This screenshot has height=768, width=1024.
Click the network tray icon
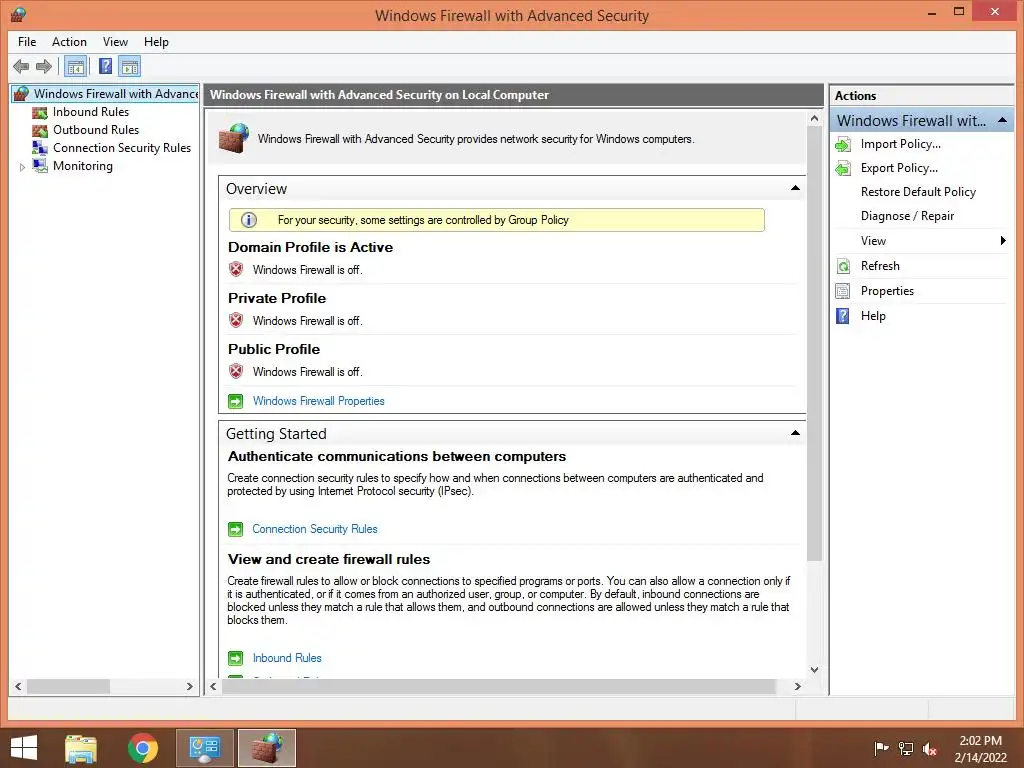coord(905,749)
